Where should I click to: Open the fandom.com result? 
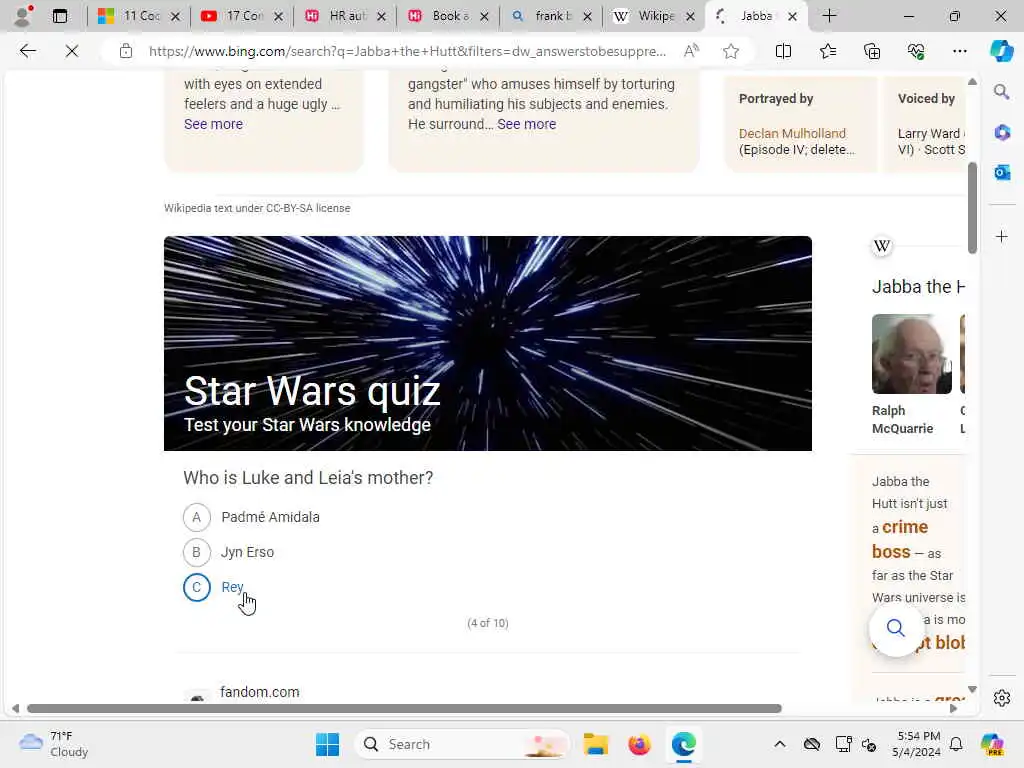click(x=259, y=692)
